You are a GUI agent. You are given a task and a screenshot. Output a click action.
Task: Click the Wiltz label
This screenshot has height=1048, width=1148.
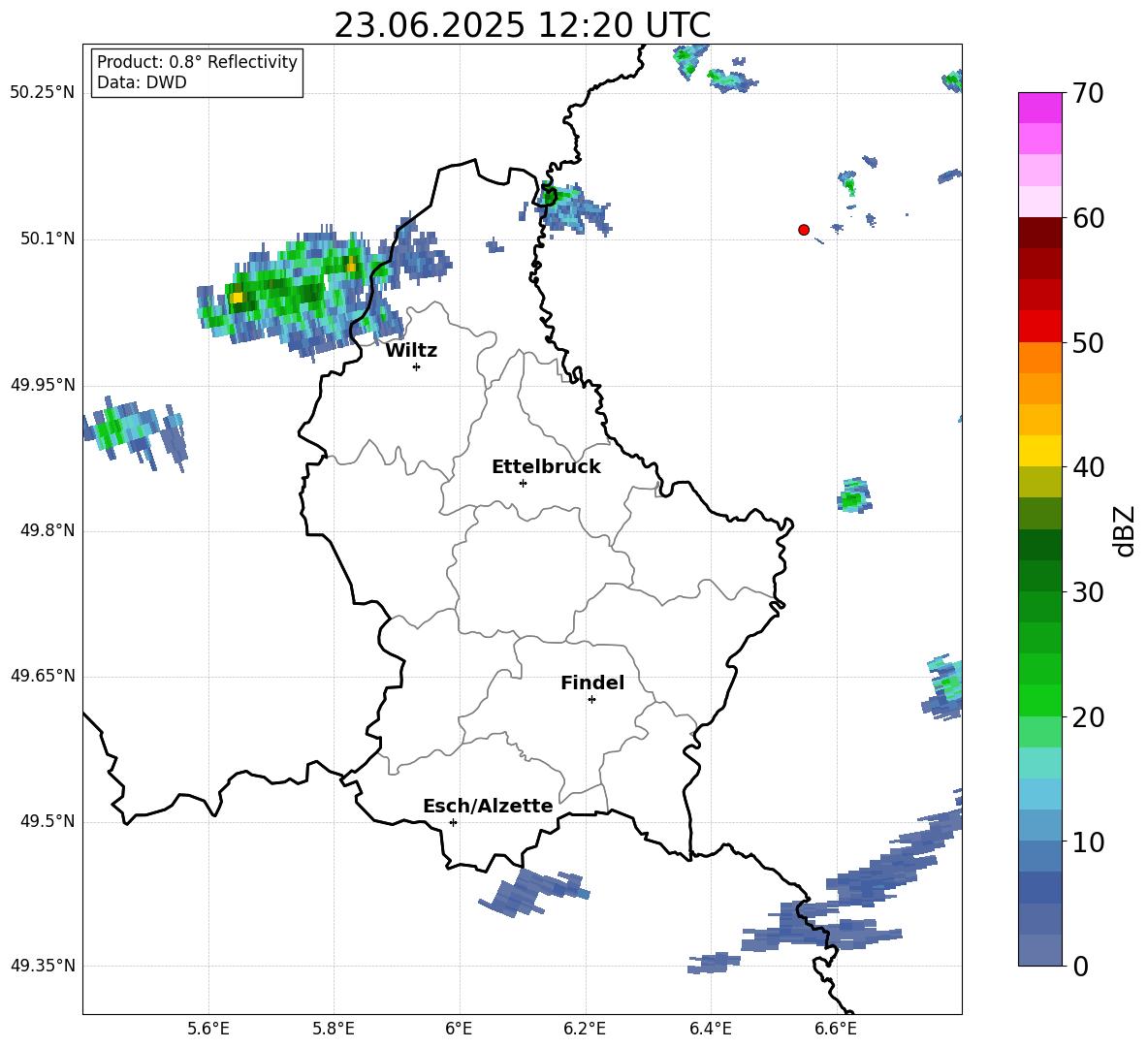(411, 351)
